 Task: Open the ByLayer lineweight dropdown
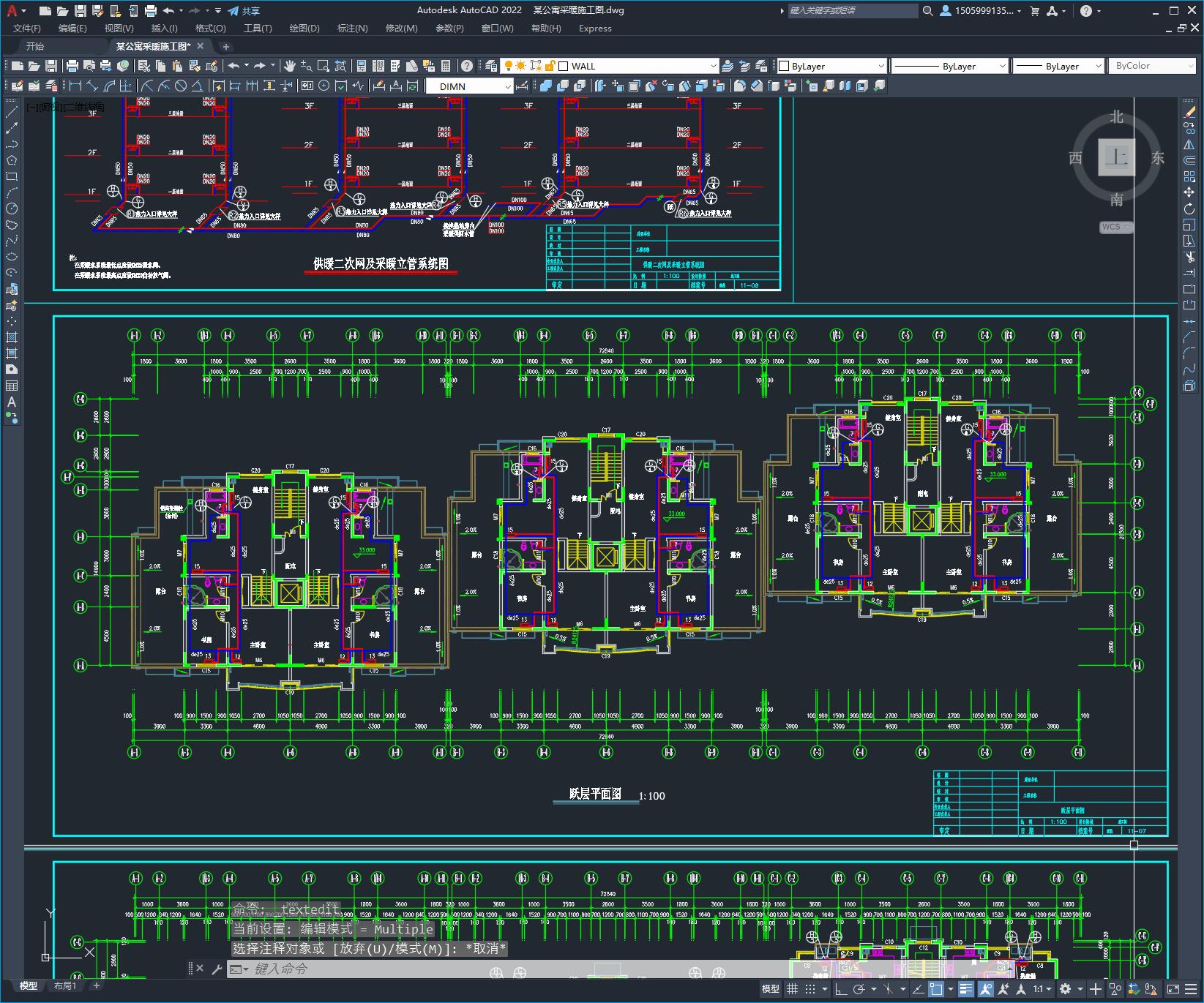click(x=1058, y=66)
